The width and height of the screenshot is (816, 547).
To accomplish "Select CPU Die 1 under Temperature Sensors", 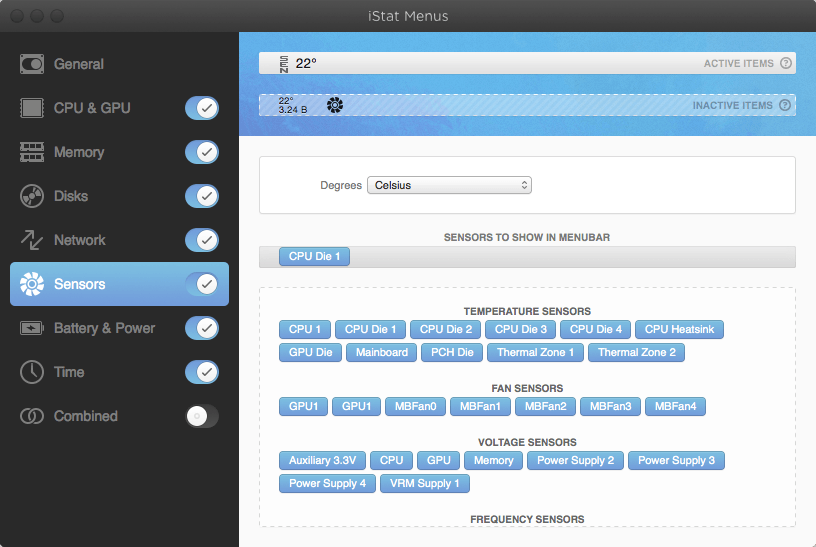I will [371, 329].
